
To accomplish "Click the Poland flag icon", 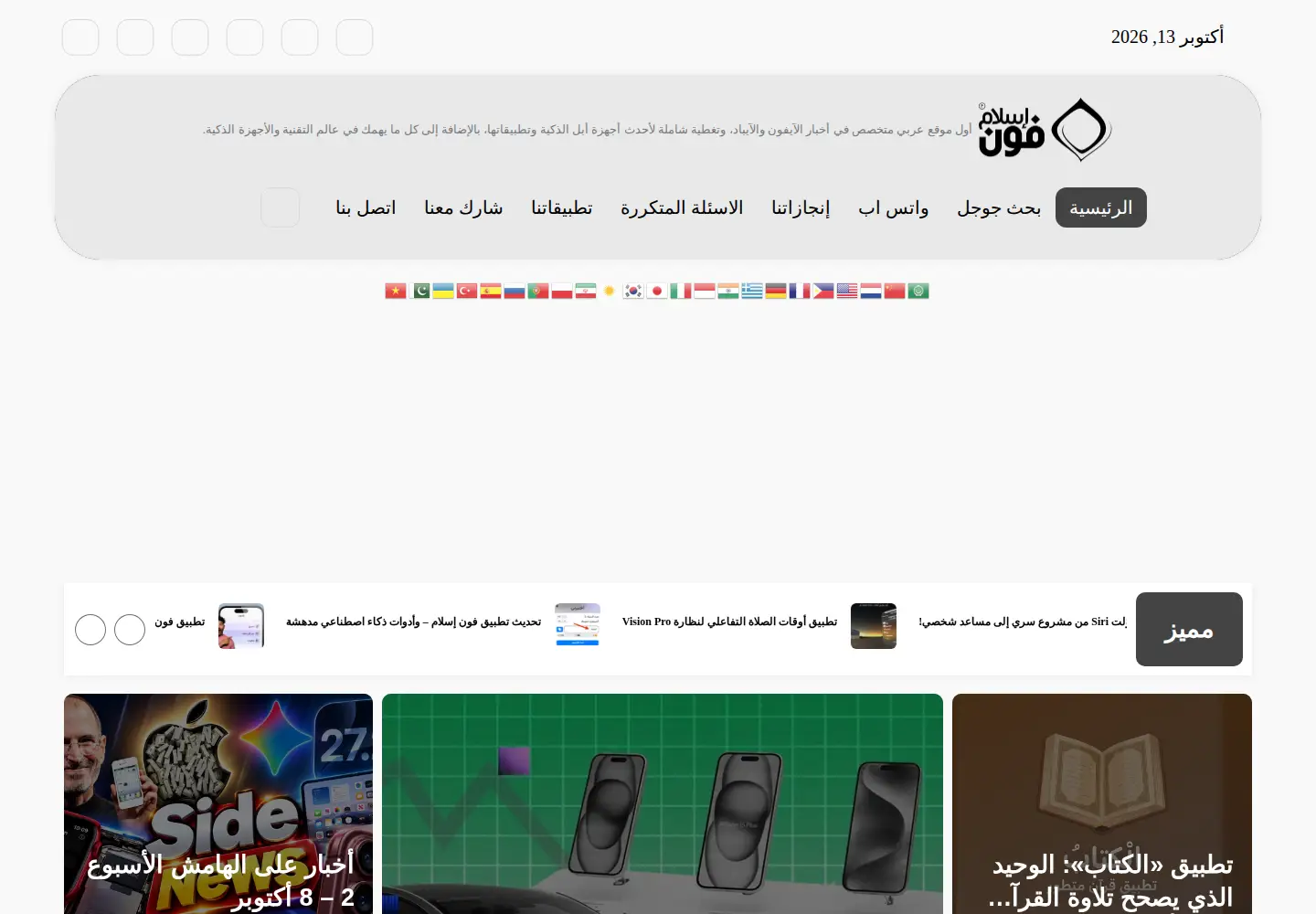I will (x=562, y=291).
